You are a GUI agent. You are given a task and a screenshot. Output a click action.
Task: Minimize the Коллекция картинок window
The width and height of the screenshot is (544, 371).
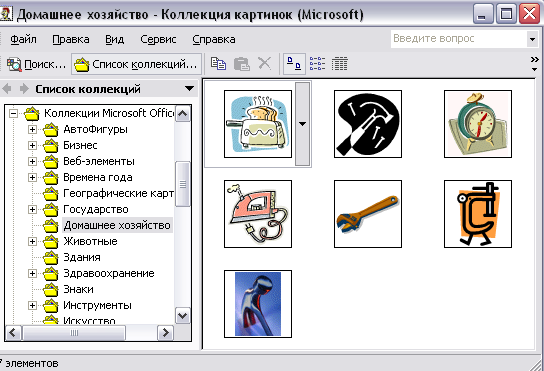click(483, 14)
